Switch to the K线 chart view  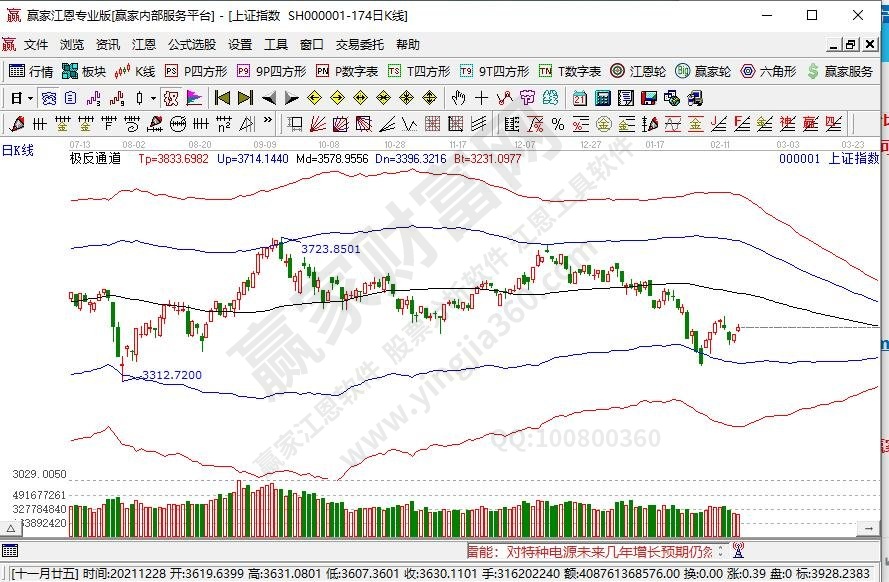(134, 71)
